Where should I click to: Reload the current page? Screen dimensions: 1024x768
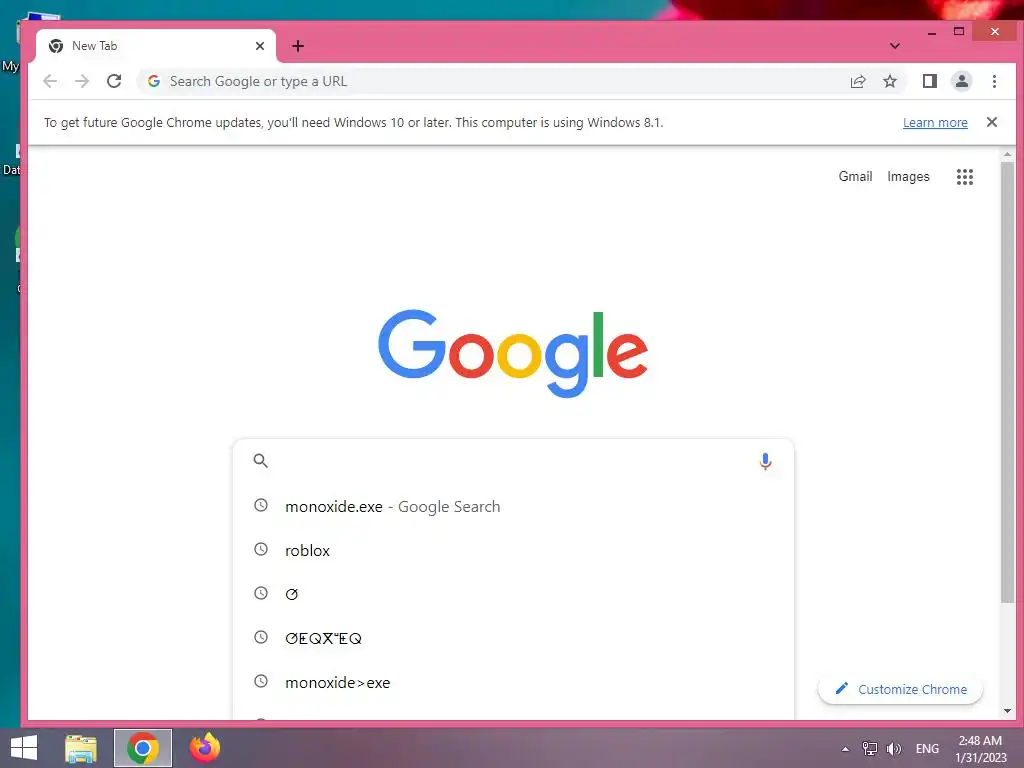click(x=114, y=81)
